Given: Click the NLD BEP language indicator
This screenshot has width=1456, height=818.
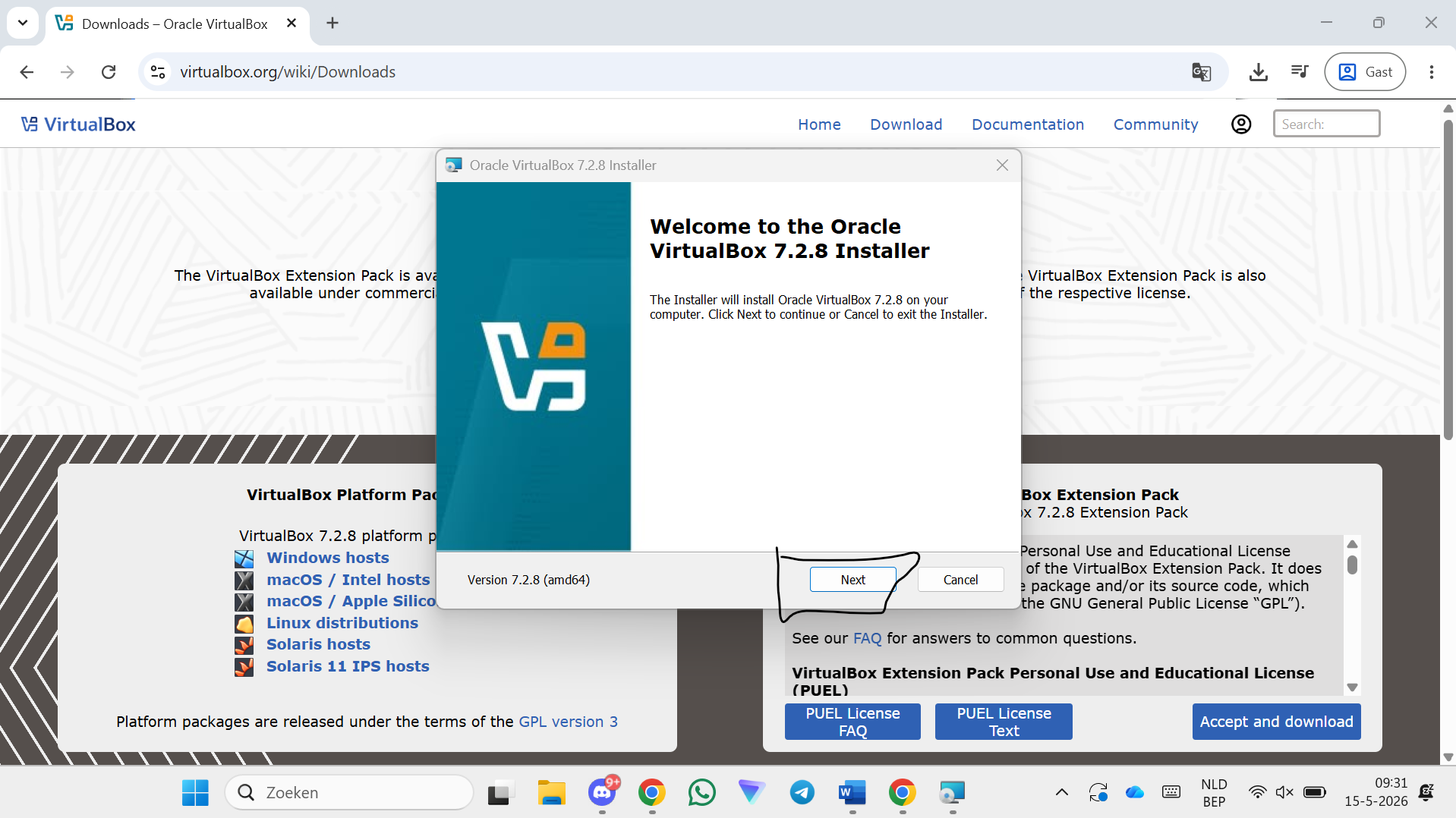Looking at the screenshot, I should pyautogui.click(x=1214, y=793).
